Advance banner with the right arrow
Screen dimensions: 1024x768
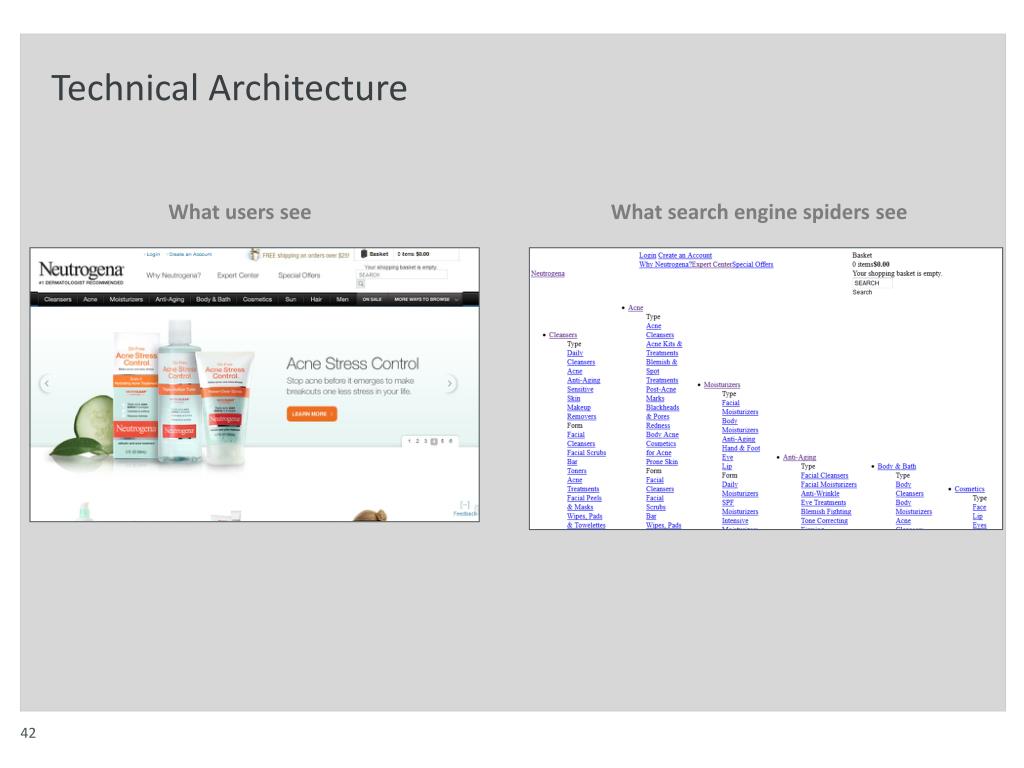(450, 383)
